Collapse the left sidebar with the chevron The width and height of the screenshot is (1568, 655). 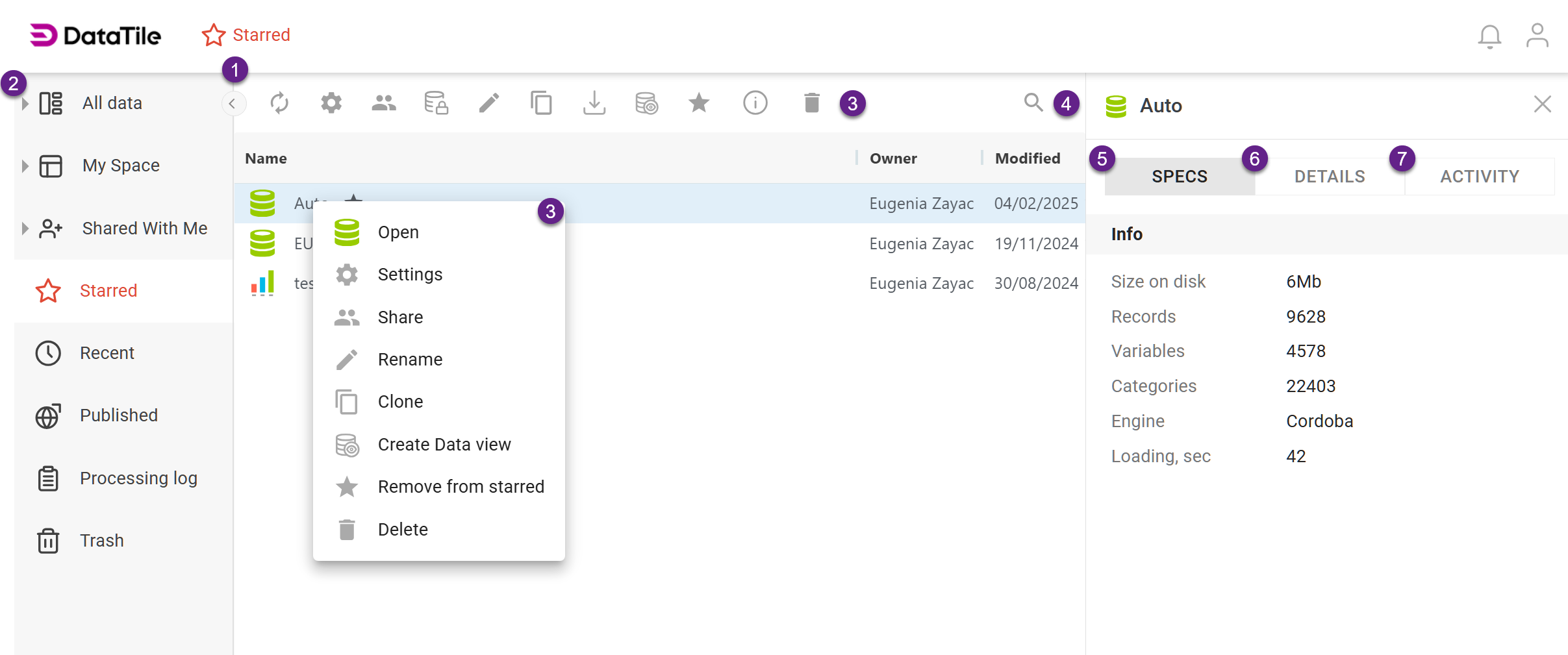pyautogui.click(x=233, y=104)
